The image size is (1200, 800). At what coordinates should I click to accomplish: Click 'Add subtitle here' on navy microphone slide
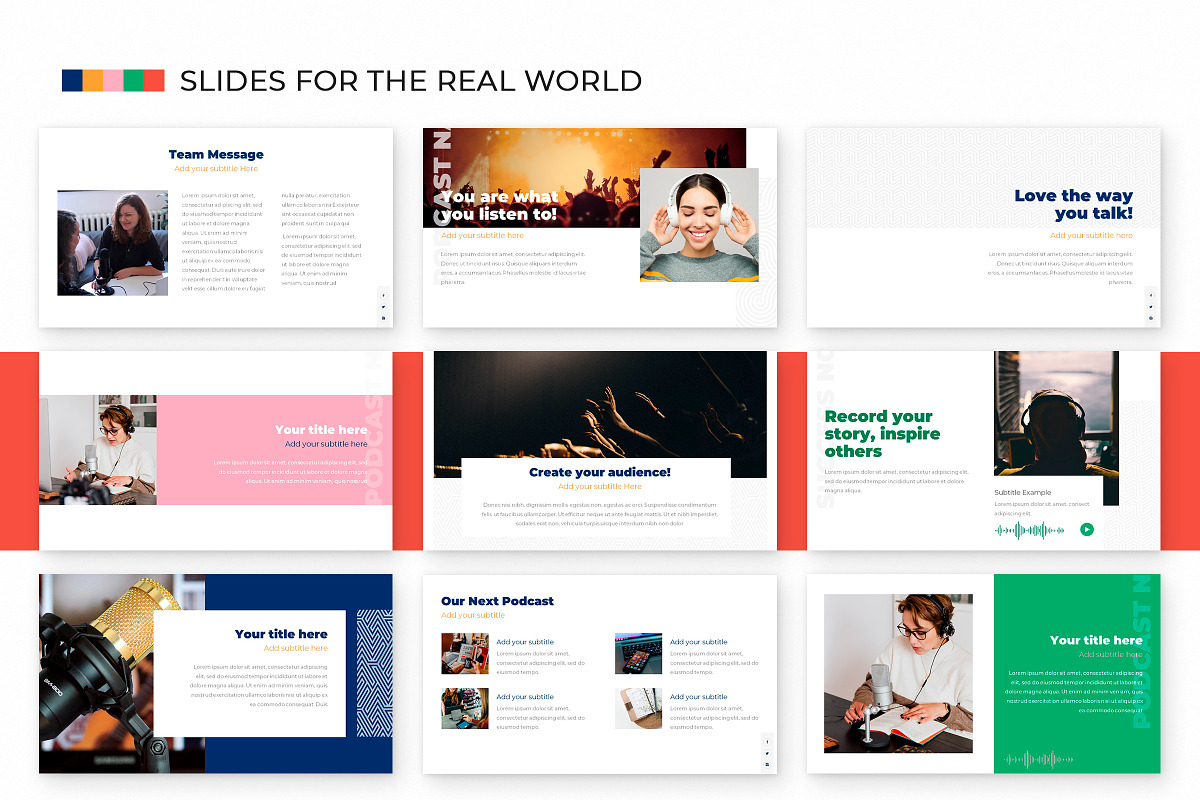coord(296,648)
